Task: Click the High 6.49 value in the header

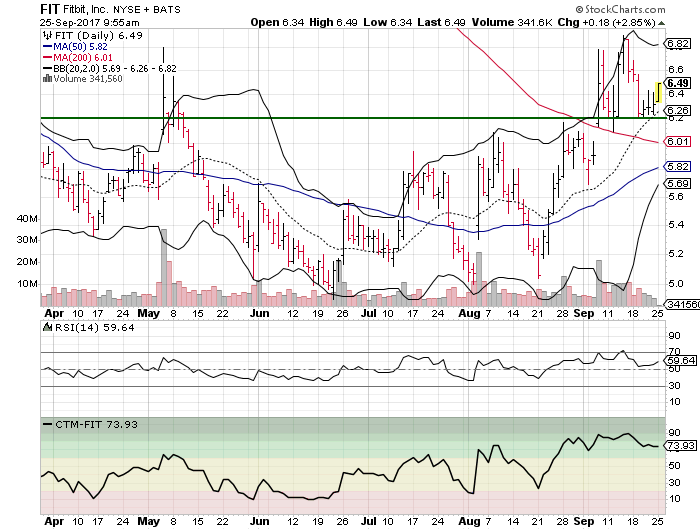Action: point(333,22)
